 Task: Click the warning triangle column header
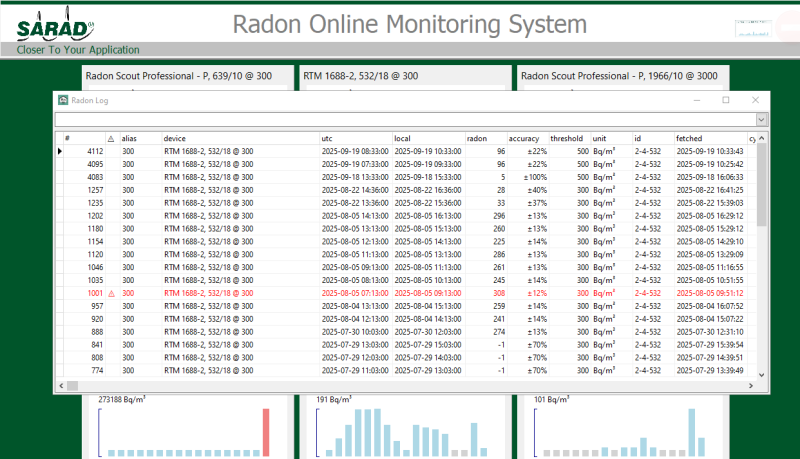point(111,138)
